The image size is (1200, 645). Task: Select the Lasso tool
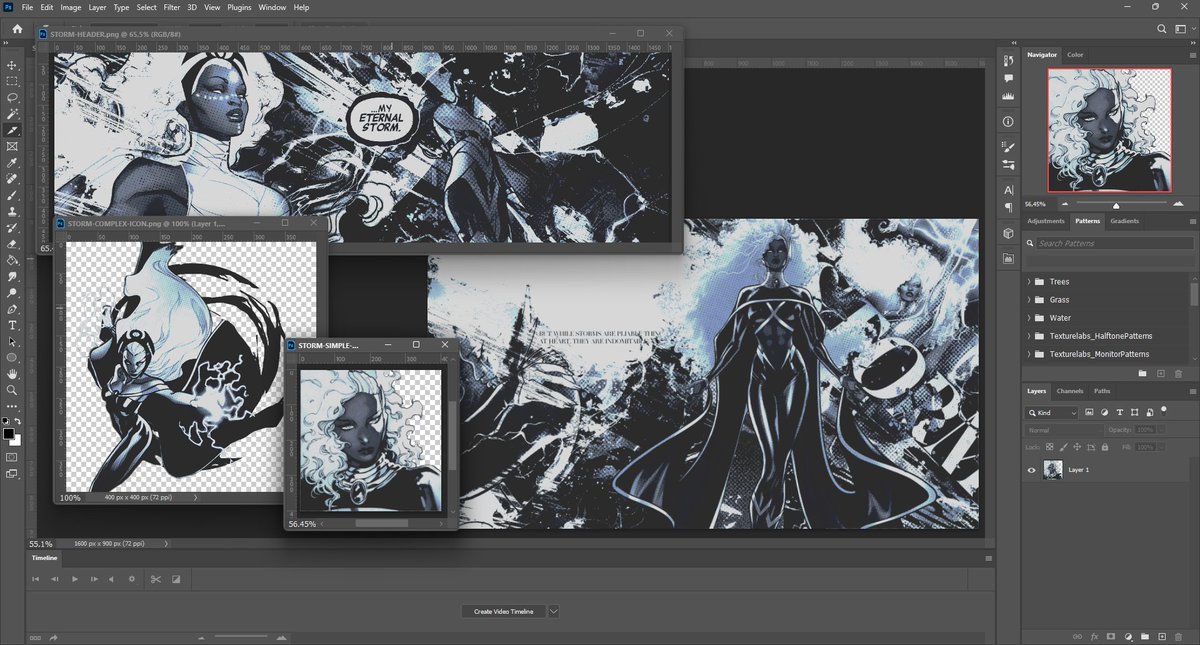[12, 97]
